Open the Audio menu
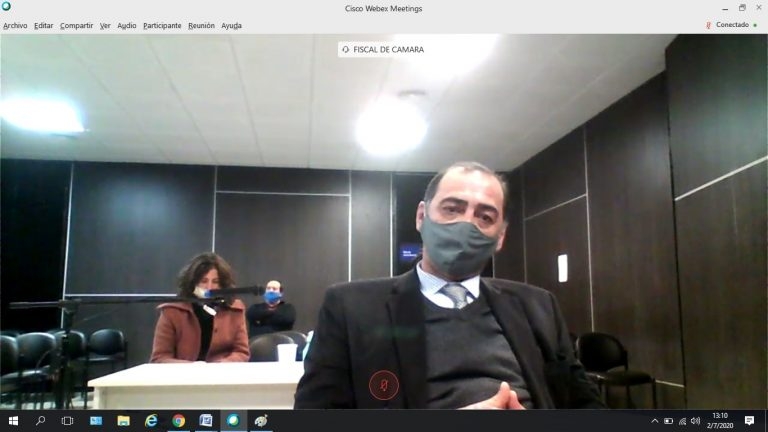The image size is (768, 432). pyautogui.click(x=127, y=25)
